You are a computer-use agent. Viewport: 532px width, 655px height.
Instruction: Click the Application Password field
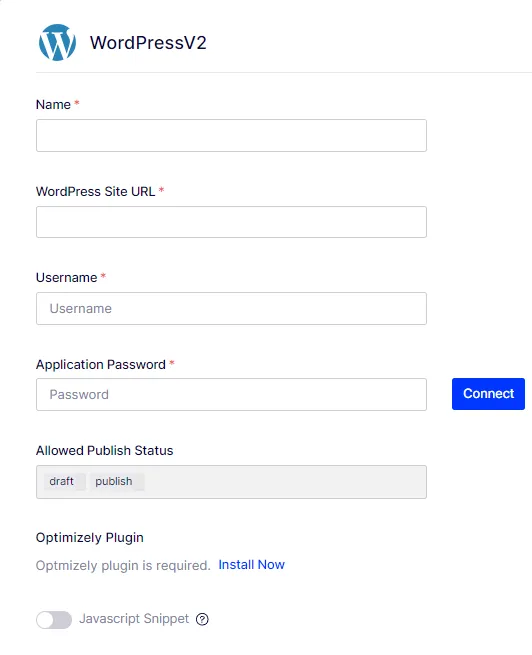click(231, 394)
